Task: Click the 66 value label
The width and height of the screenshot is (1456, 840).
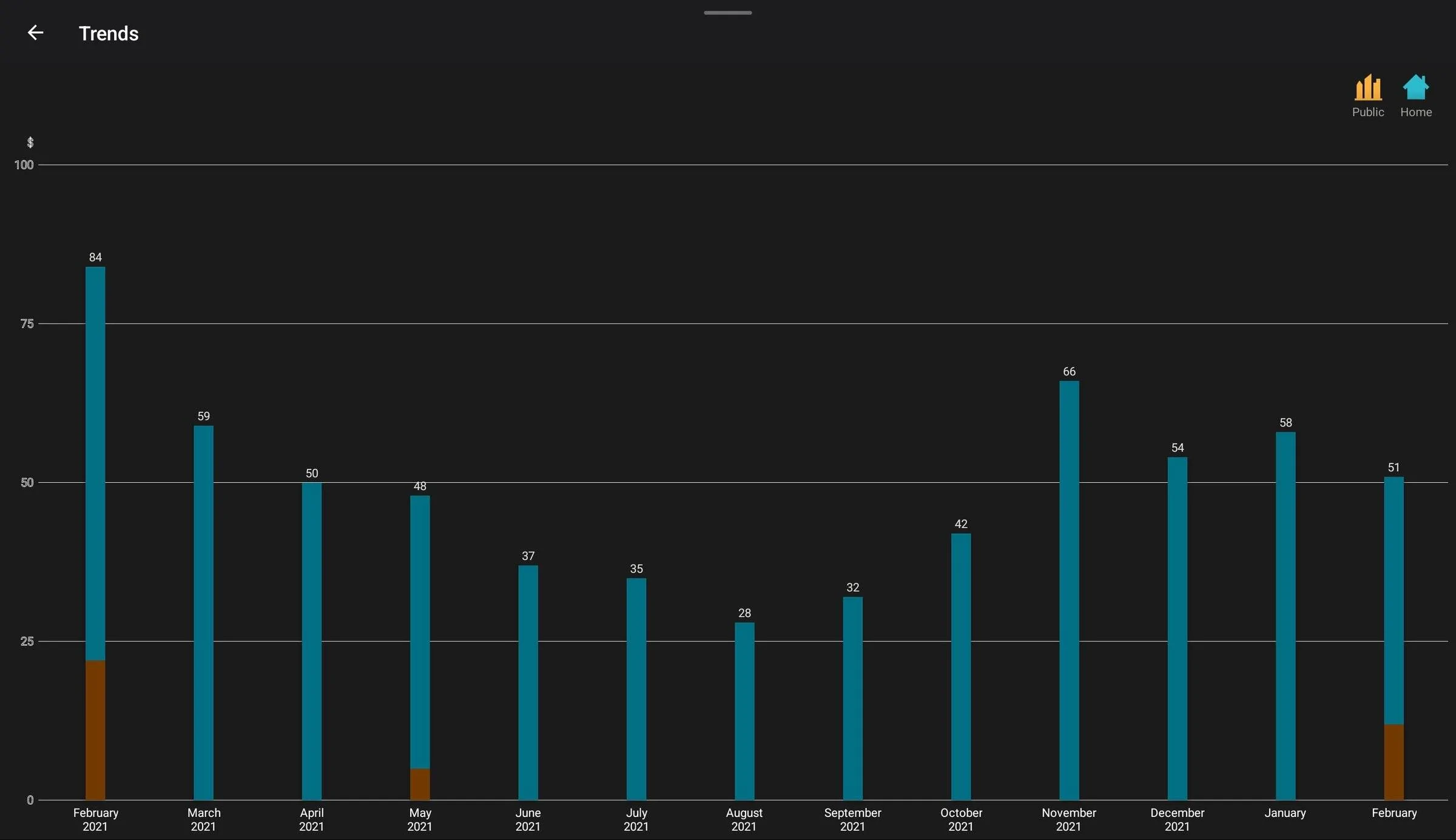Action: click(1069, 371)
